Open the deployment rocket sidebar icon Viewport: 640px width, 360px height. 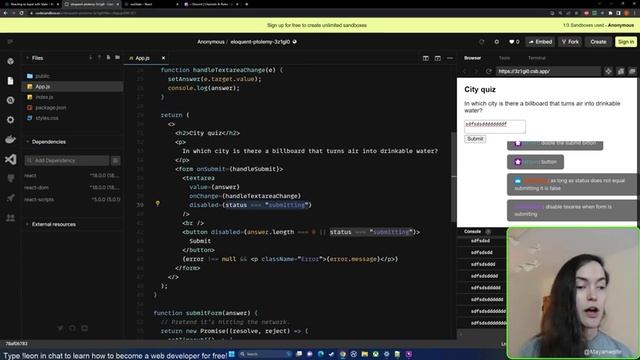tap(11, 198)
